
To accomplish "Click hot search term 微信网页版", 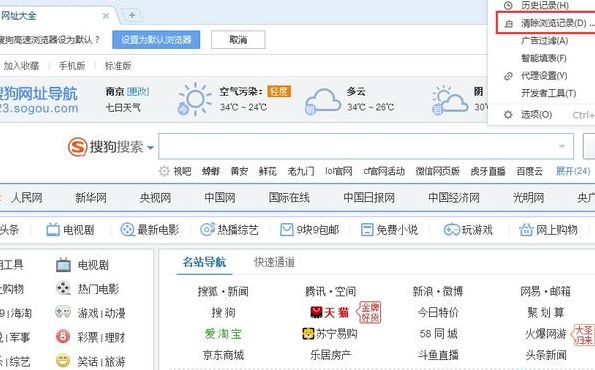I will [438, 171].
